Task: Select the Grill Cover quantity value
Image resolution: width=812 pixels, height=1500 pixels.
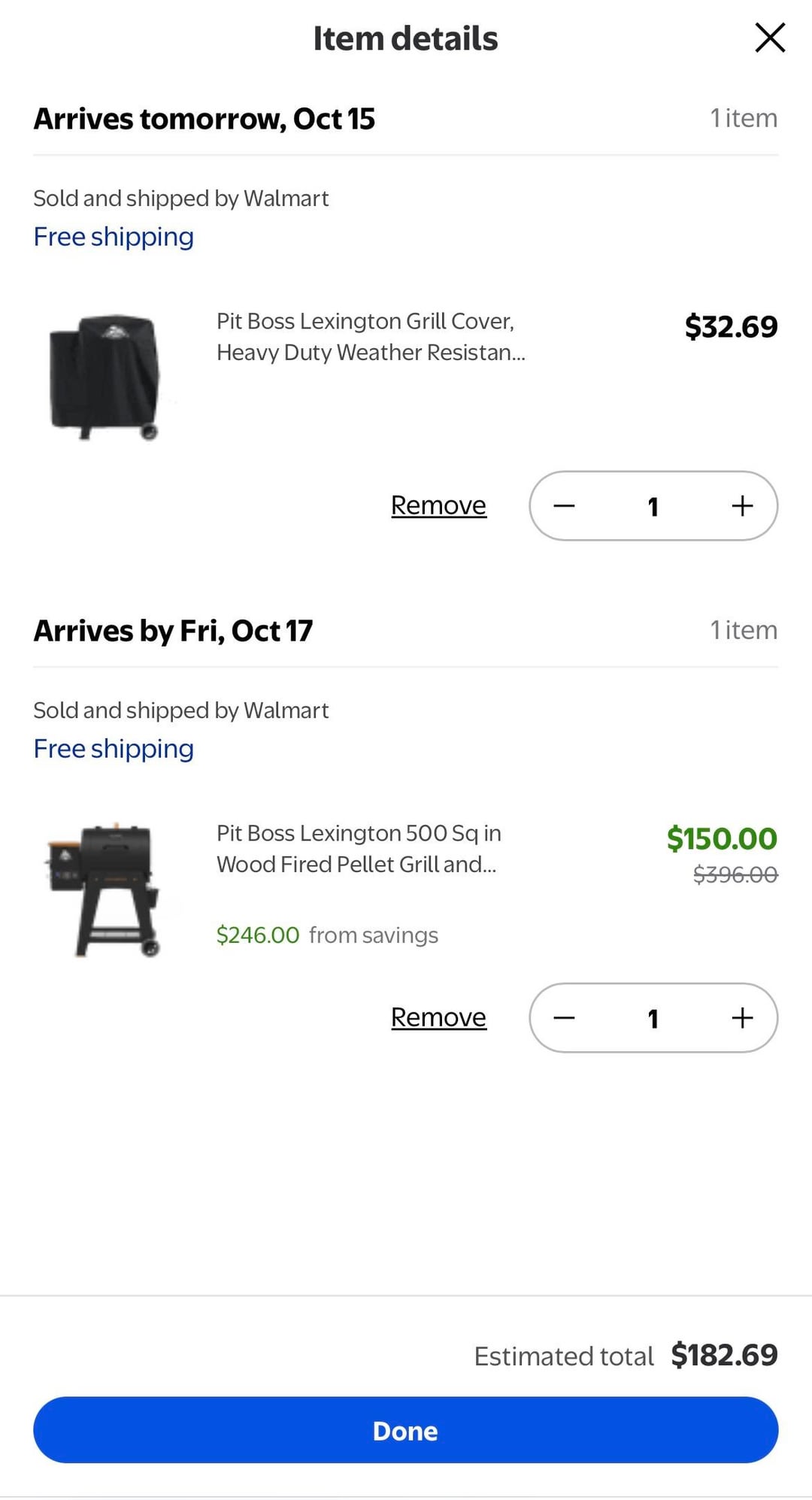Action: (653, 507)
